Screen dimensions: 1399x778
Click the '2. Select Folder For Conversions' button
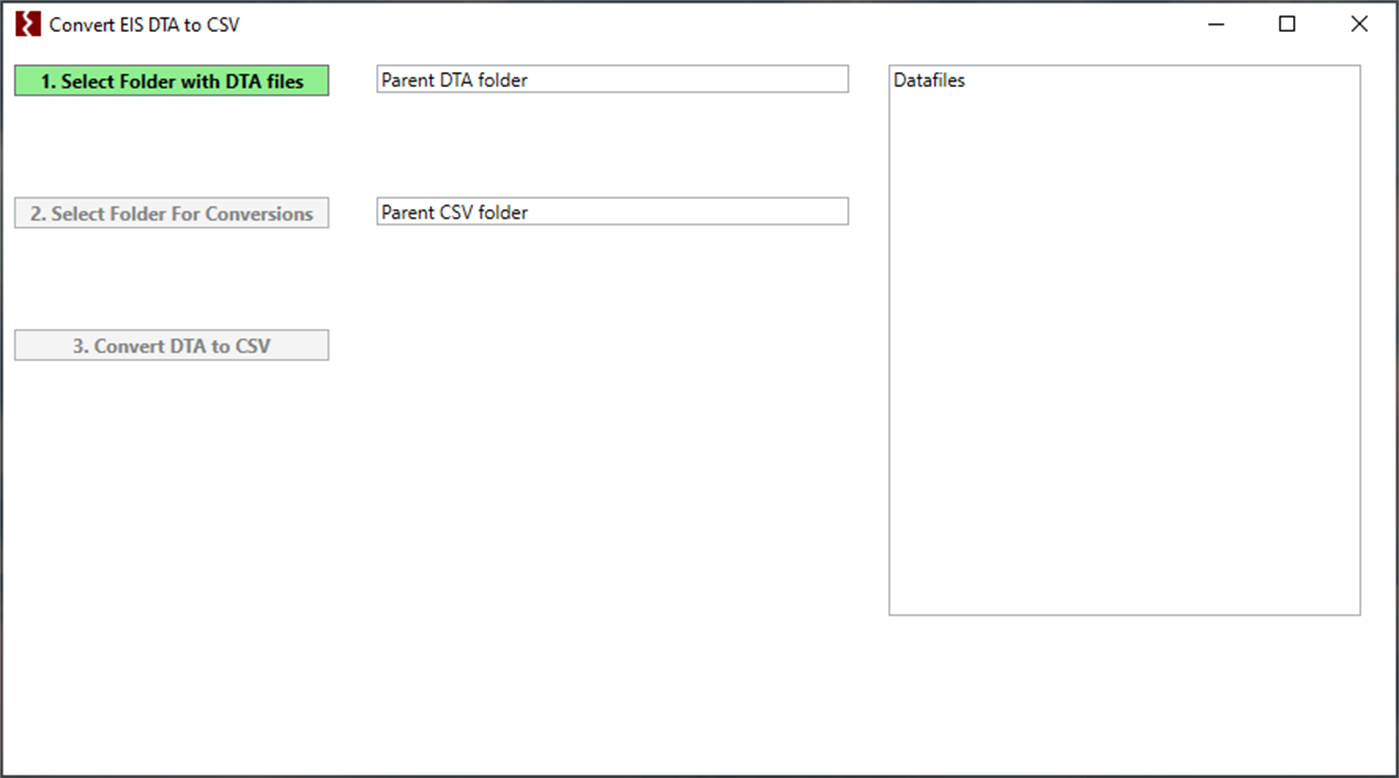click(170, 212)
